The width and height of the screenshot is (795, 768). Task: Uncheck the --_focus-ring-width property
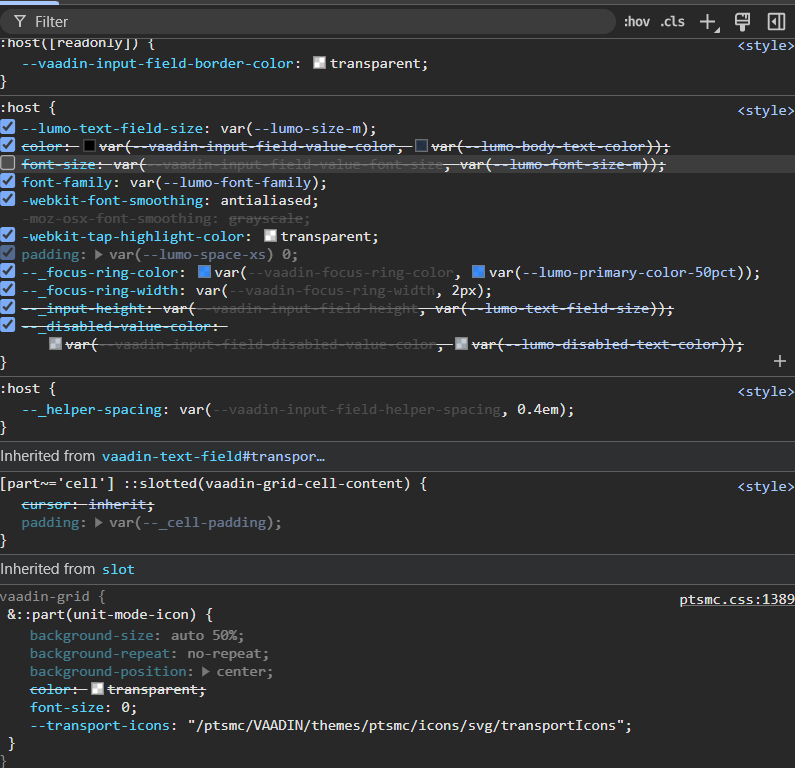coord(8,291)
